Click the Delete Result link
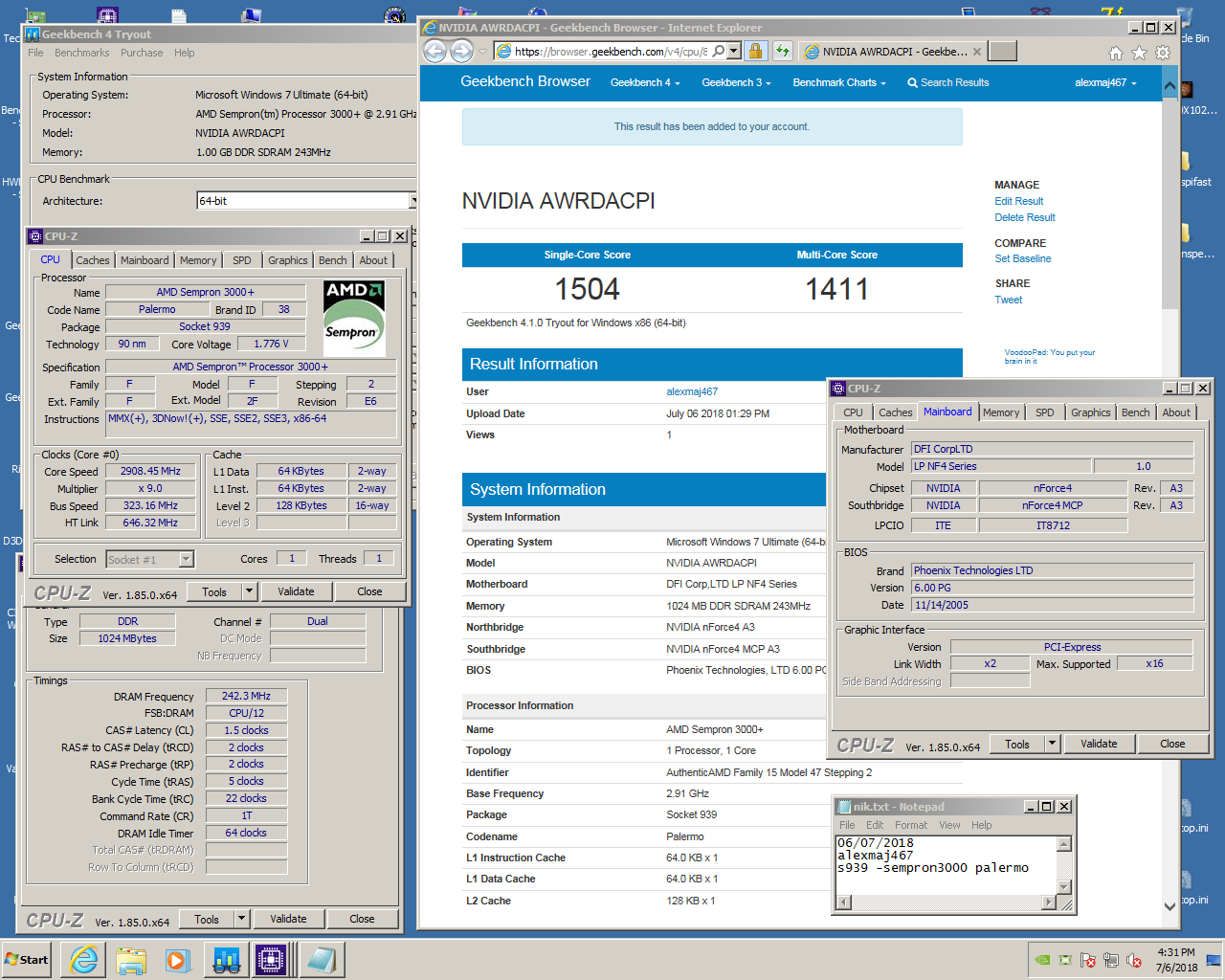The height and width of the screenshot is (980, 1225). 1025,217
